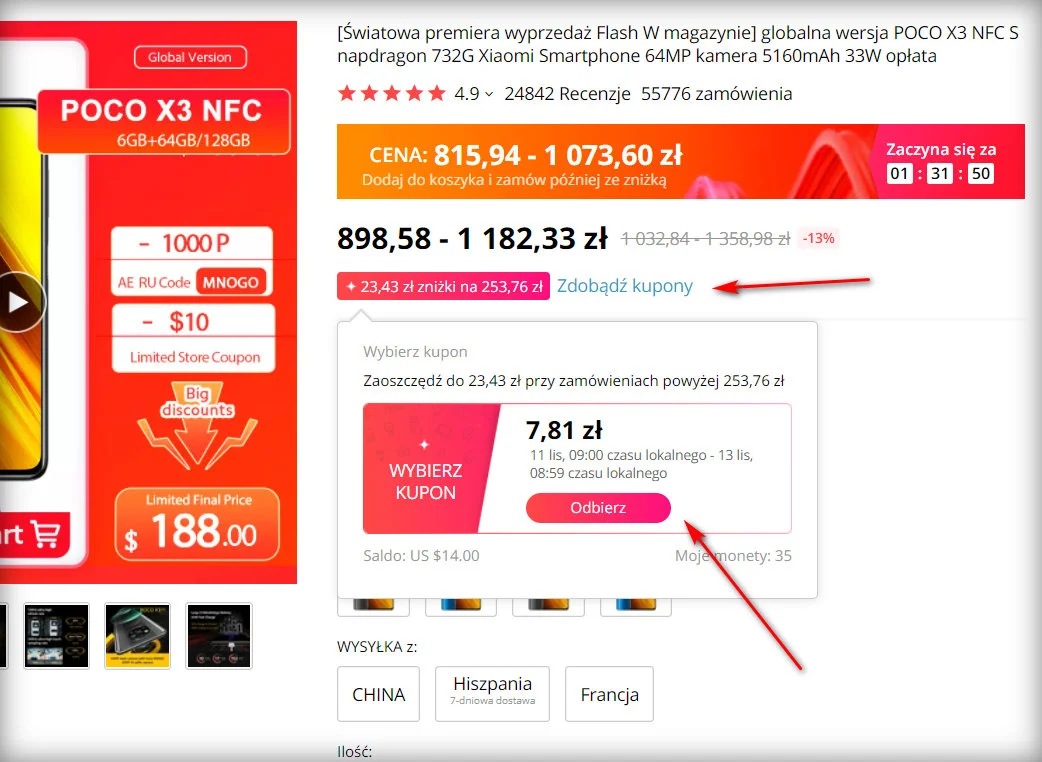
Task: Open the car-features product thumbnail
Action: click(56, 636)
